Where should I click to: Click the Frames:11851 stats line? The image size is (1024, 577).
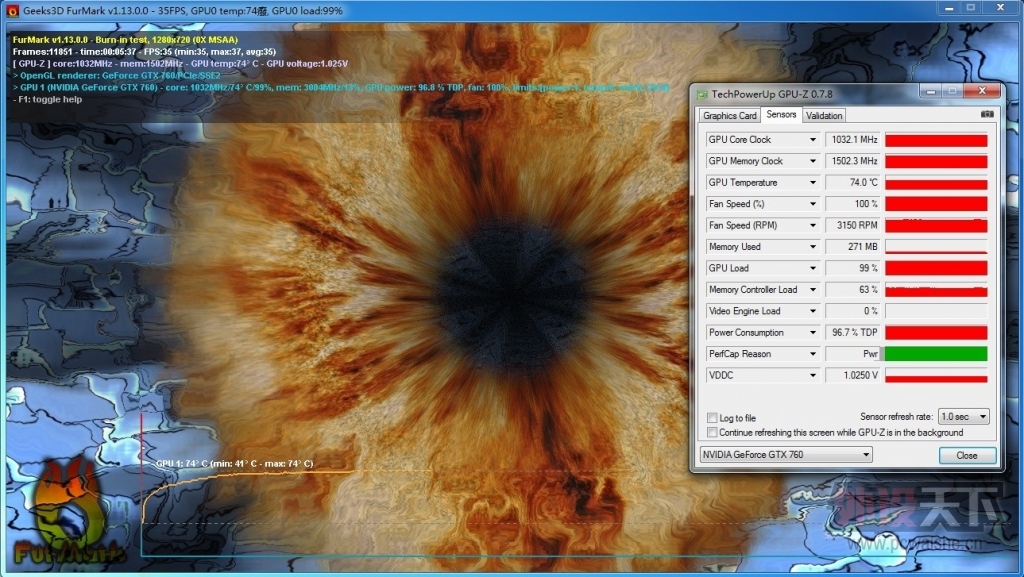144,52
